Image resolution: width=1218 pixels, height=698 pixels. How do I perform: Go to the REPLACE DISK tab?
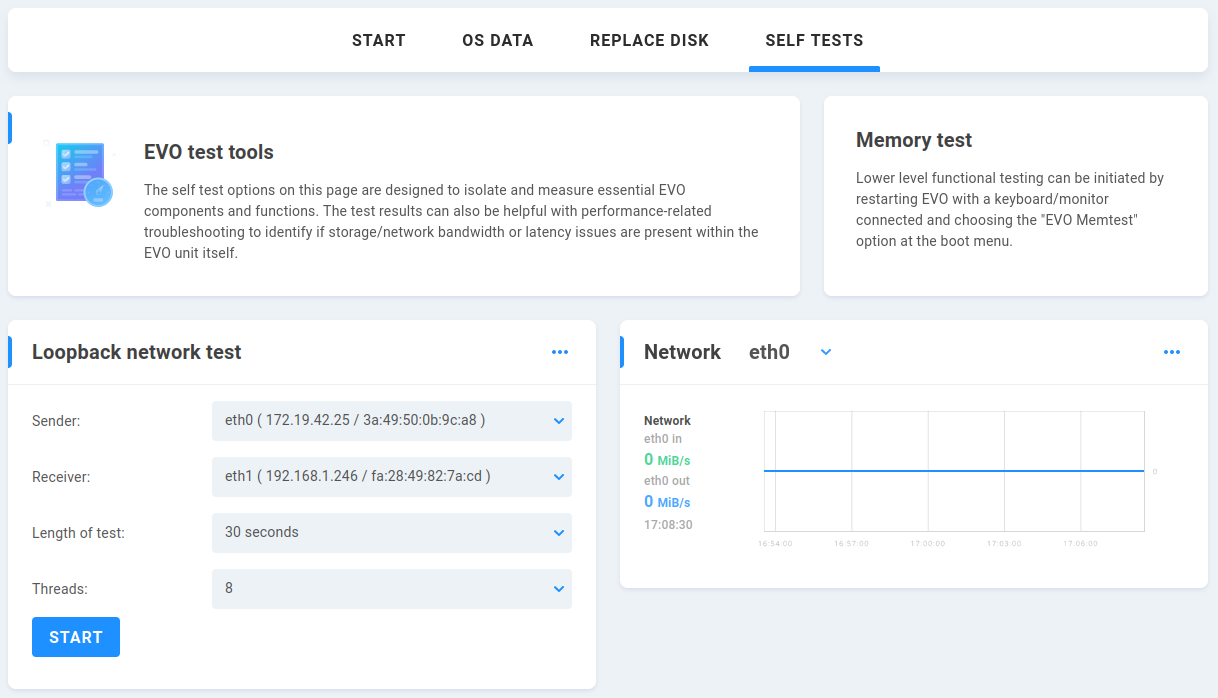tap(649, 41)
